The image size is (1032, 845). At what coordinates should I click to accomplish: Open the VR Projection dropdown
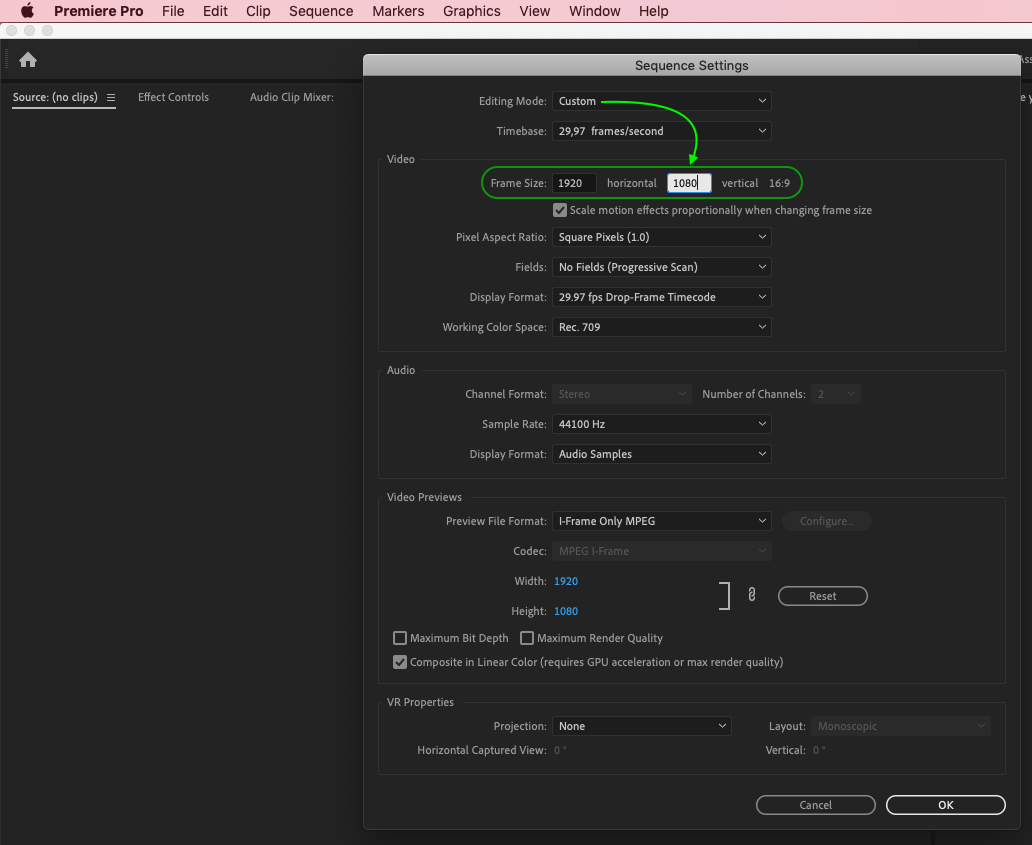(642, 726)
